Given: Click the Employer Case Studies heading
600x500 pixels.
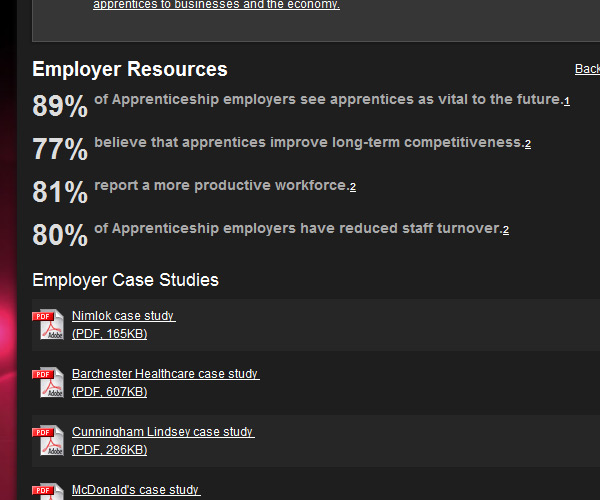Looking at the screenshot, I should (x=125, y=280).
